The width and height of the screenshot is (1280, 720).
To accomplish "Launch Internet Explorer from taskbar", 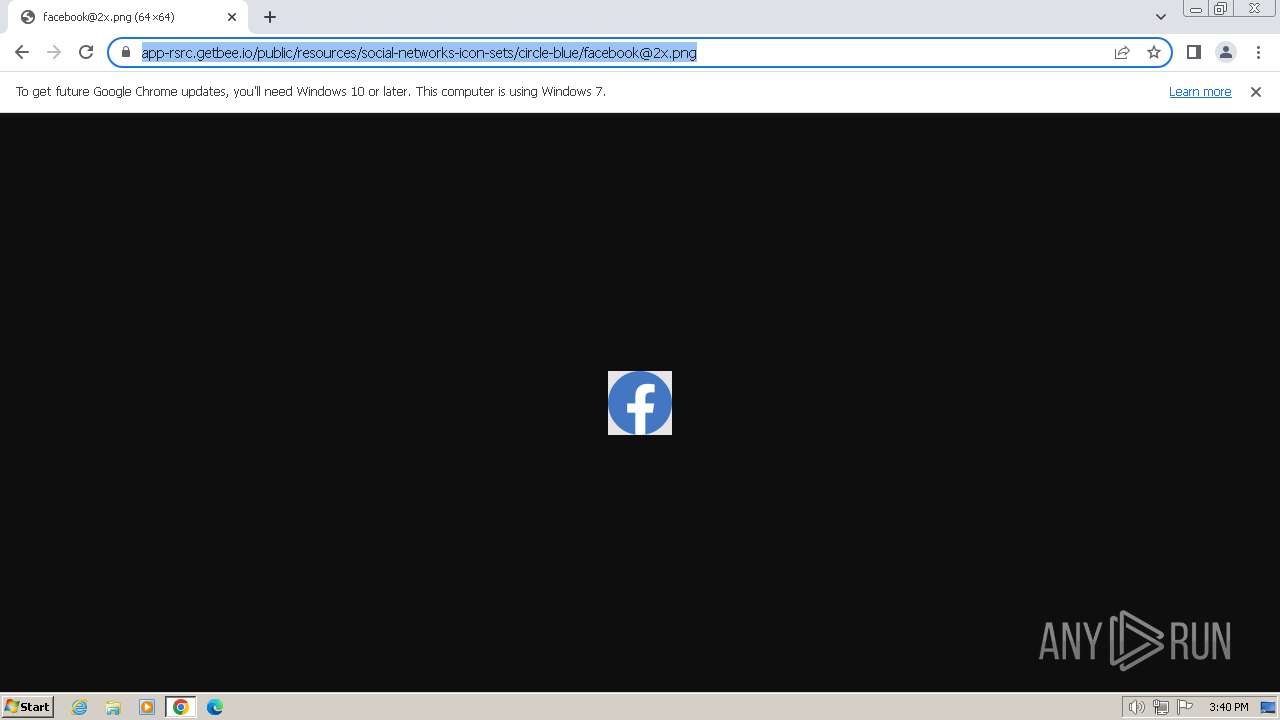I will pos(80,707).
